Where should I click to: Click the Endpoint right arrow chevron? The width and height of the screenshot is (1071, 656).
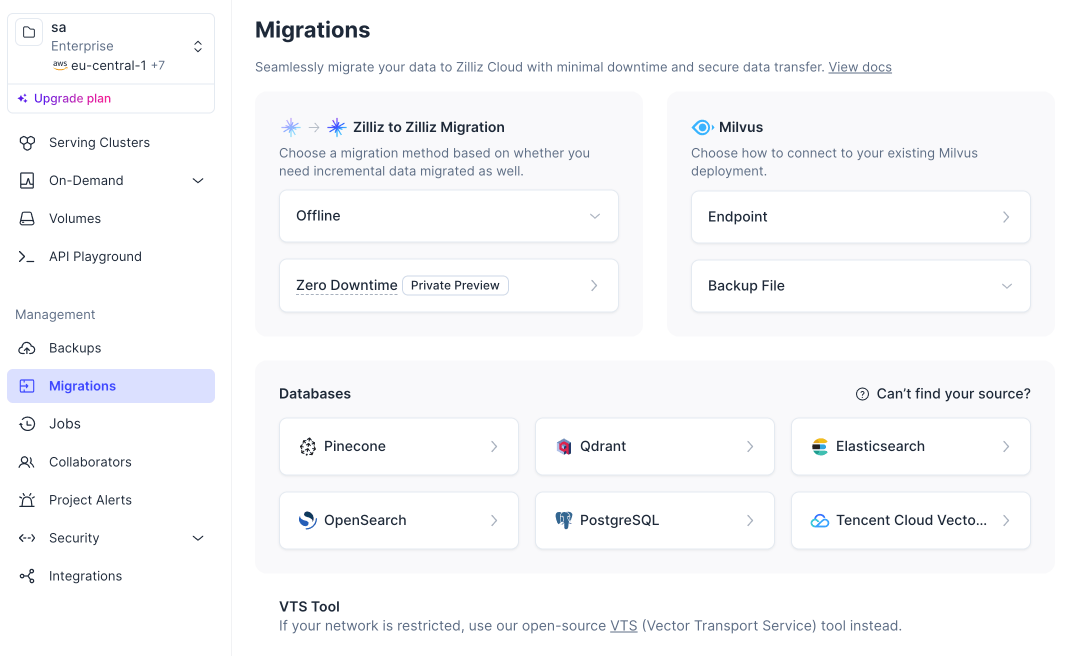[x=1006, y=217]
